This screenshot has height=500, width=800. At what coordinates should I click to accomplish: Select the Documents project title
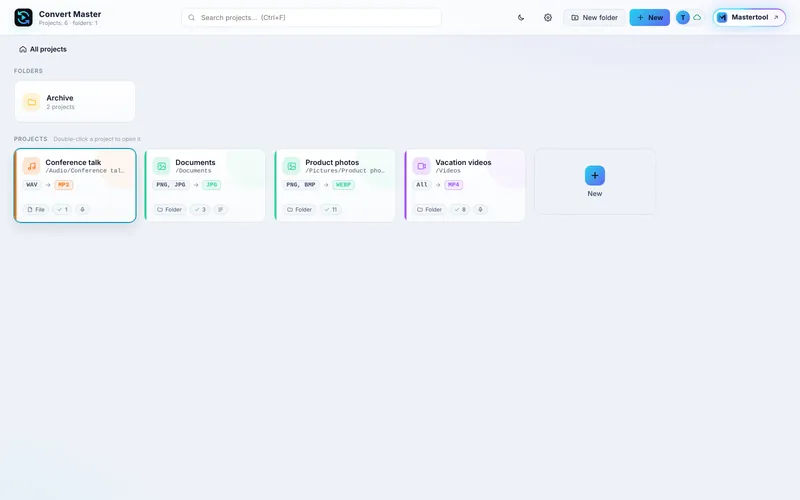pyautogui.click(x=195, y=162)
